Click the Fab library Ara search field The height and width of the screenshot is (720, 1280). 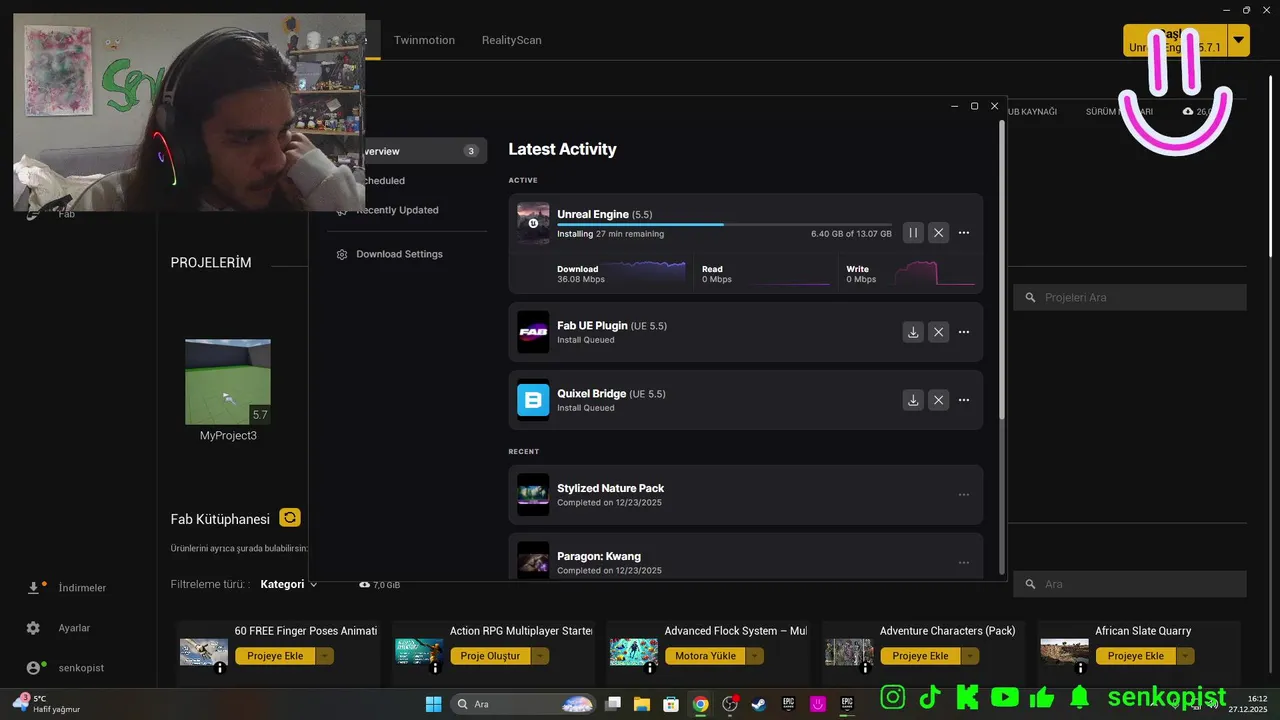[x=1130, y=584]
